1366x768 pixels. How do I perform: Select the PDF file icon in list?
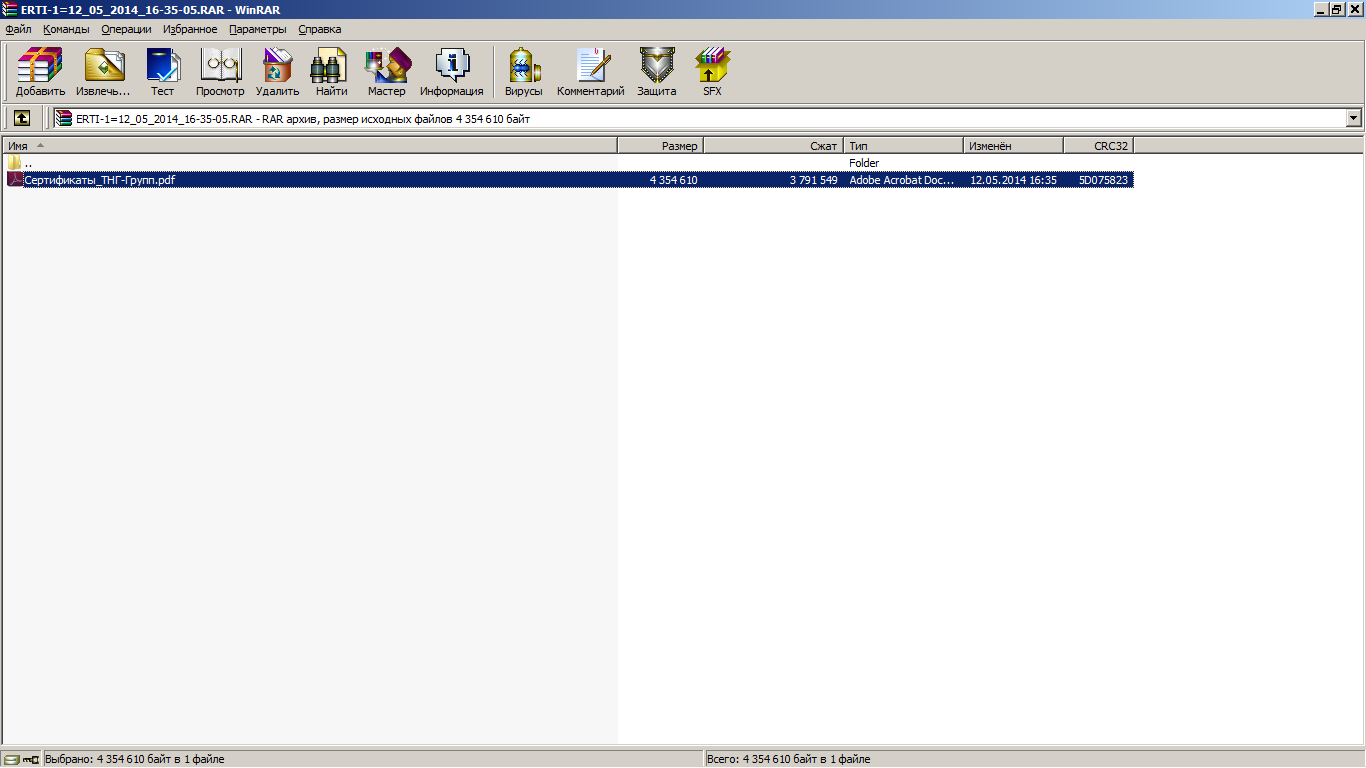click(x=14, y=180)
